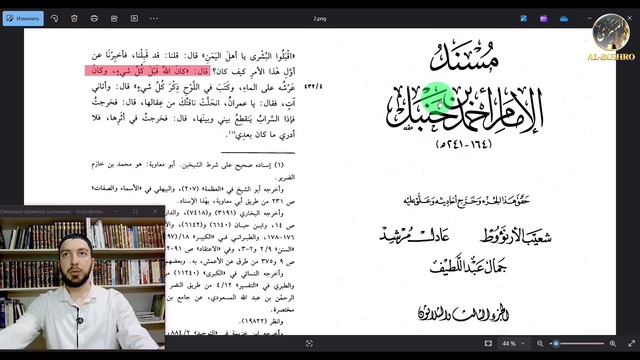Click the 2.png file name in the title bar
640x360 pixels.
coord(320,19)
